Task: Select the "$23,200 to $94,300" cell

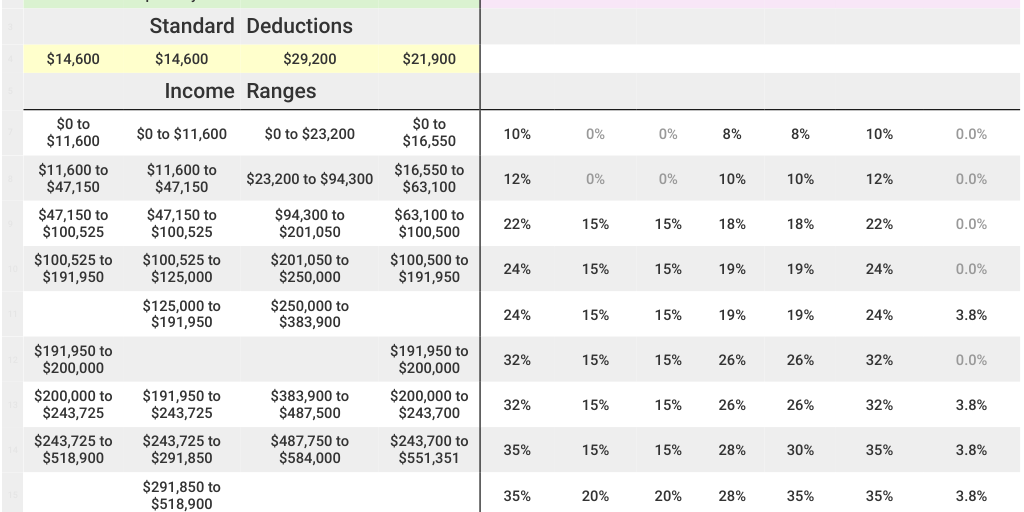Action: pos(310,179)
